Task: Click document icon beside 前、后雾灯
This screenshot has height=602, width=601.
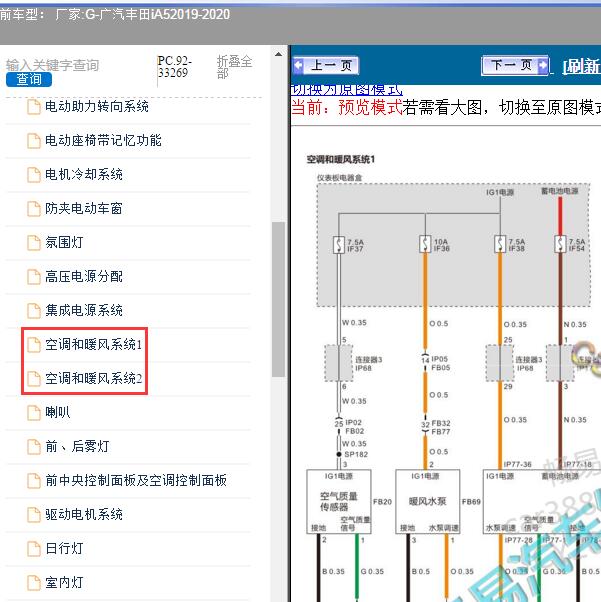Action: pyautogui.click(x=34, y=447)
